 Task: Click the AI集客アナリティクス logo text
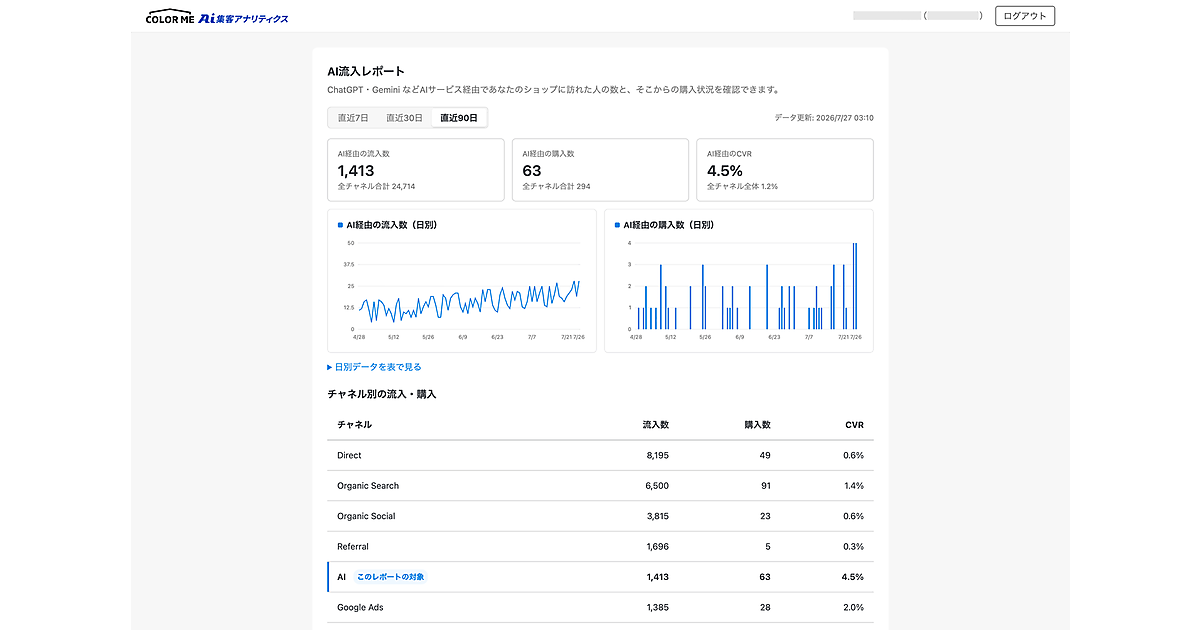pos(243,17)
